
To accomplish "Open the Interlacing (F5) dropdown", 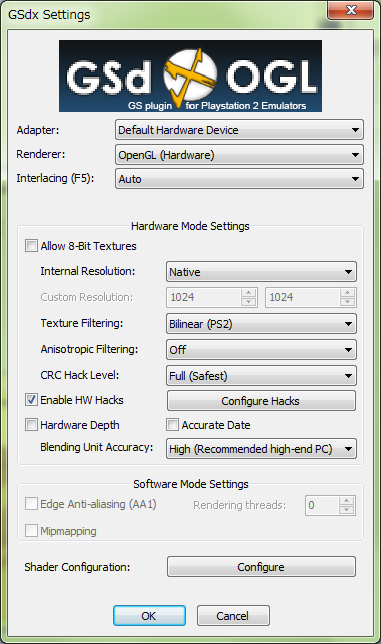I will tap(239, 179).
